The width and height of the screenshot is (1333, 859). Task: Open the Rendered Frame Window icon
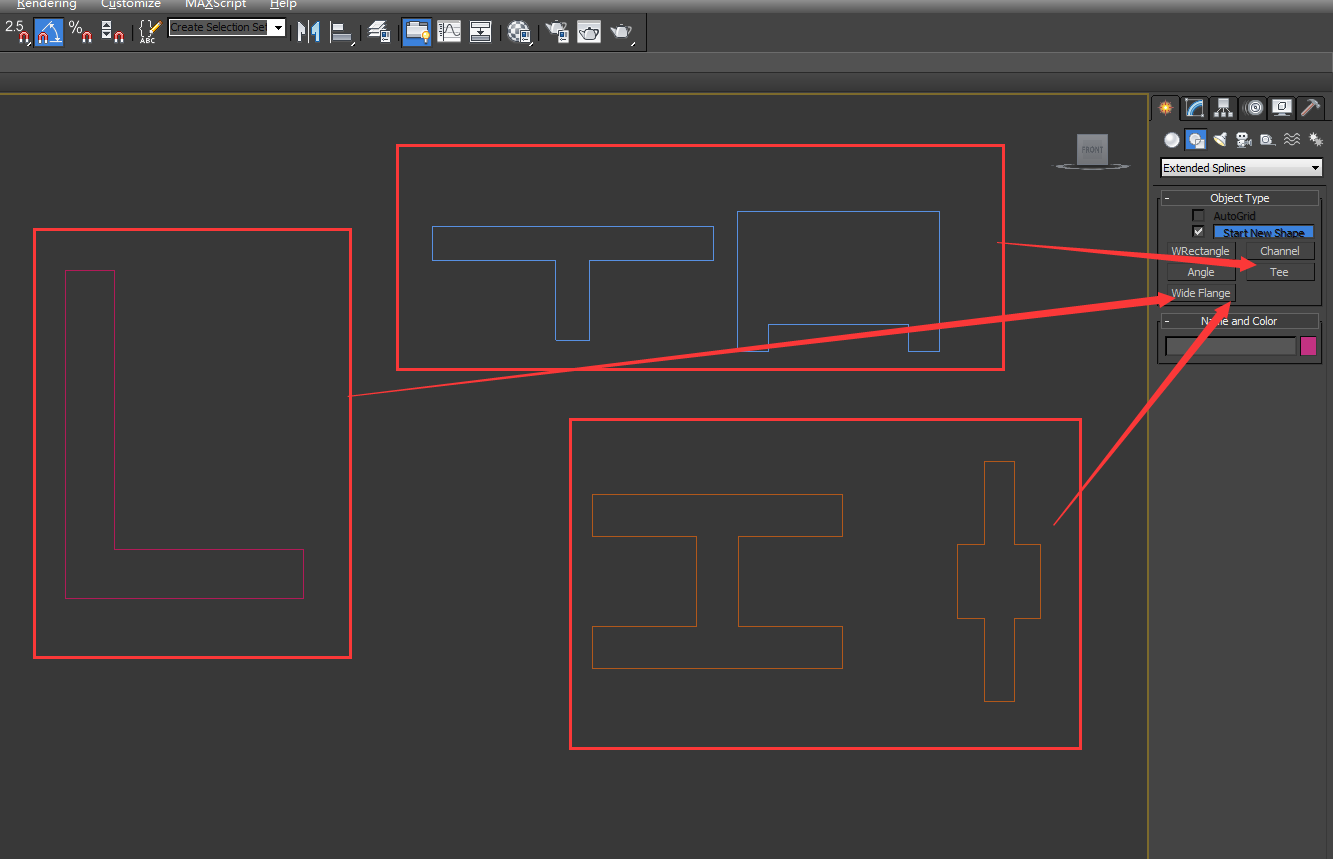click(x=589, y=32)
